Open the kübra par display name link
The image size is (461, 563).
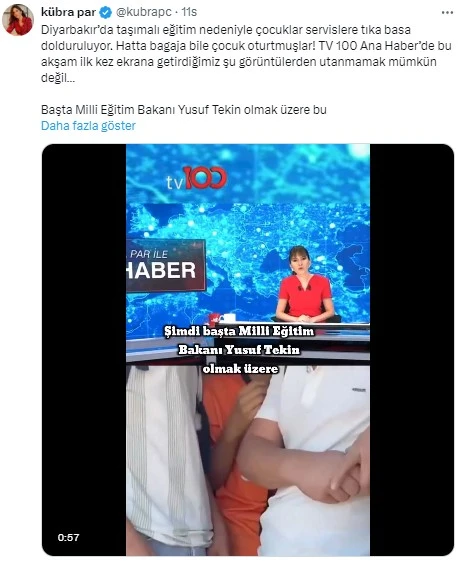coord(68,12)
